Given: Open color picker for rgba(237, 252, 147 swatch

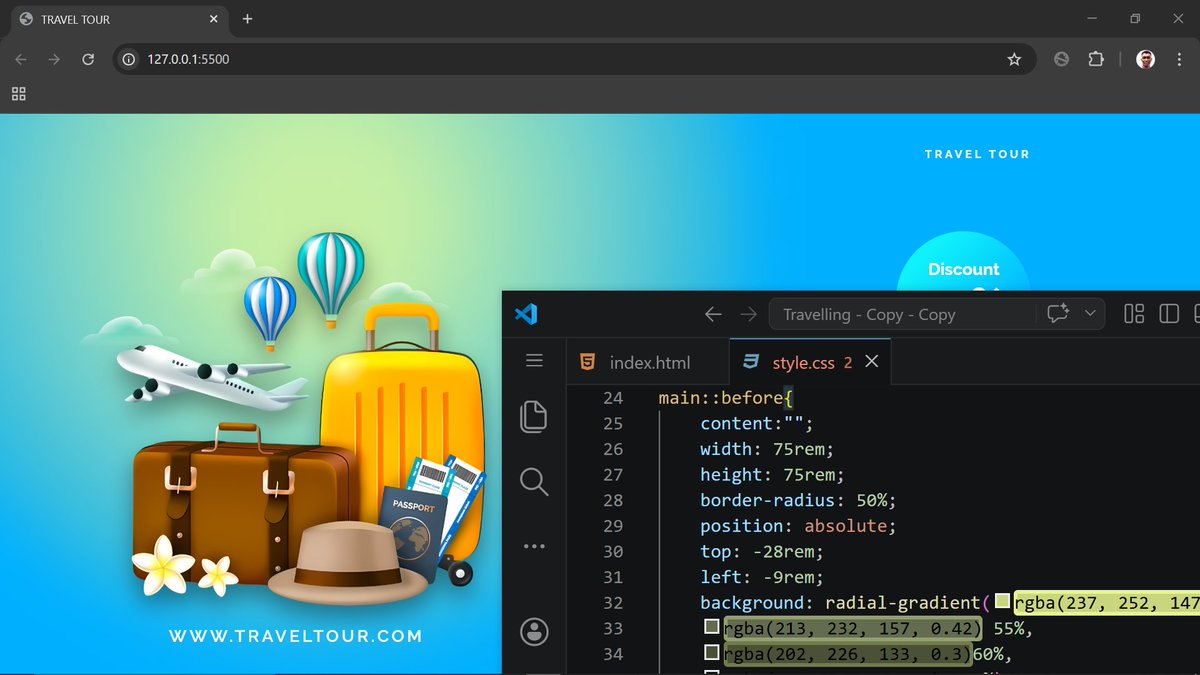Looking at the screenshot, I should click(x=1003, y=601).
